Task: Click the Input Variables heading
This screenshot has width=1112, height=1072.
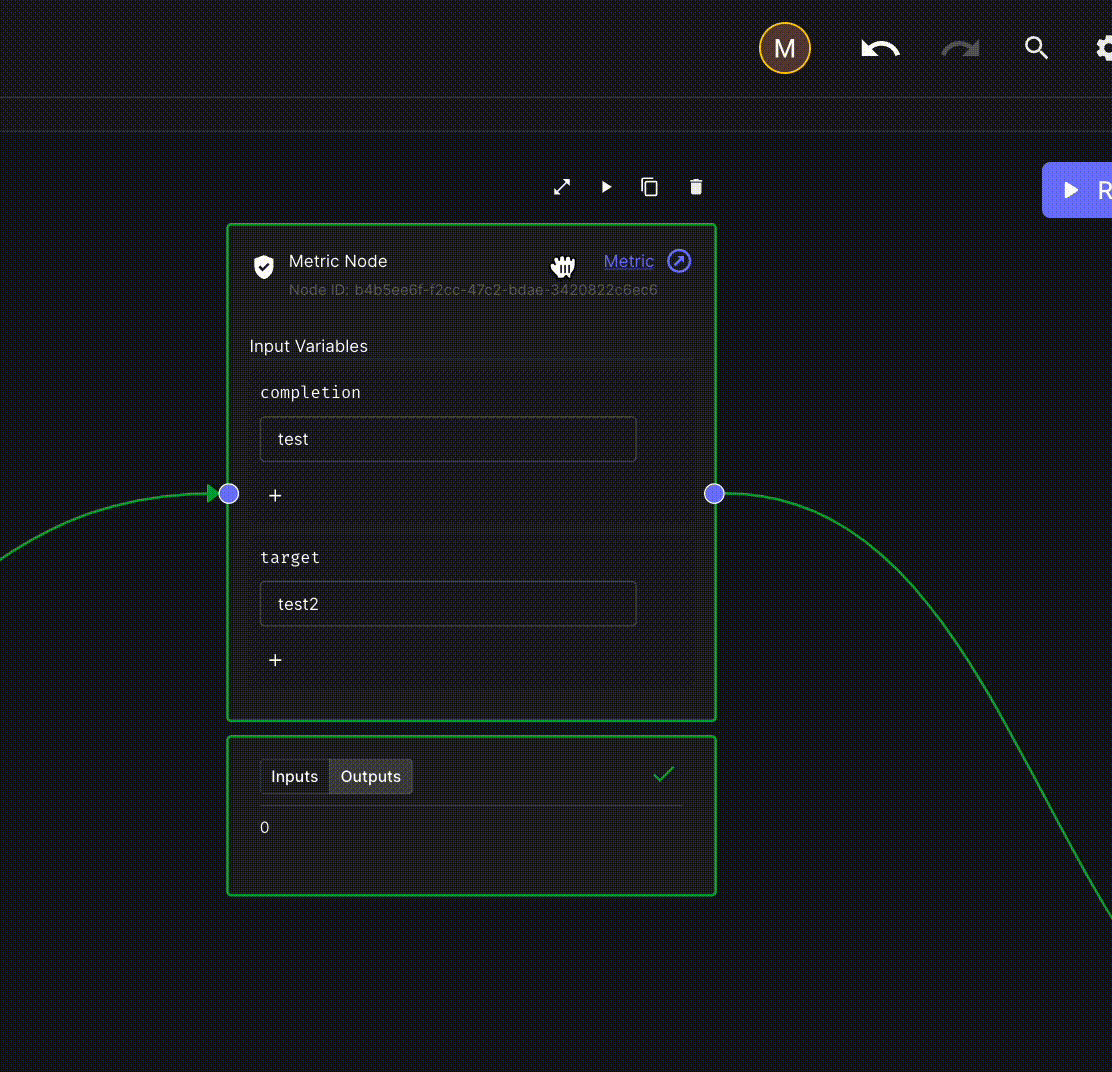Action: [x=308, y=346]
